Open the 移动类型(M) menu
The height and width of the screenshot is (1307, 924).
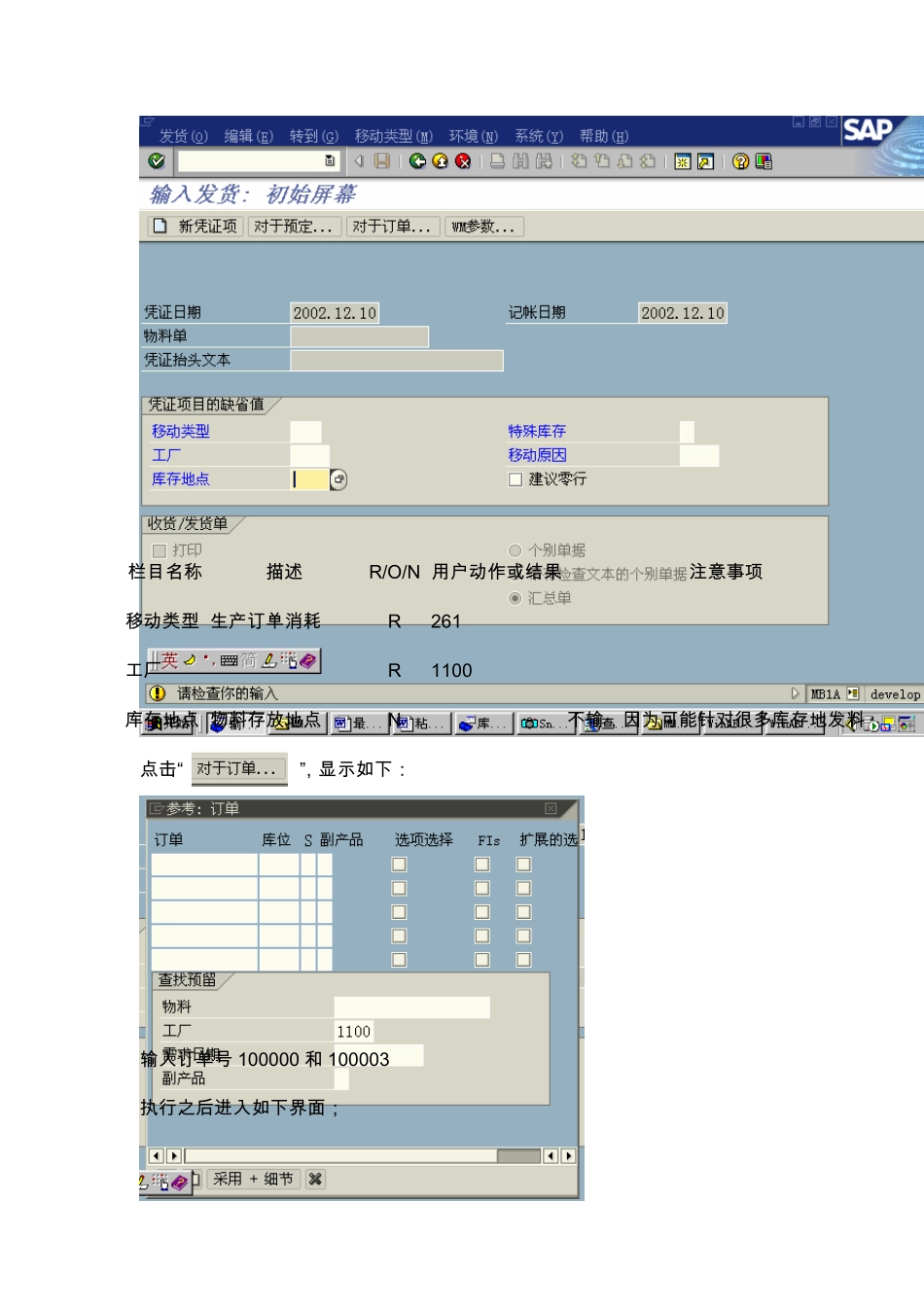[x=394, y=136]
